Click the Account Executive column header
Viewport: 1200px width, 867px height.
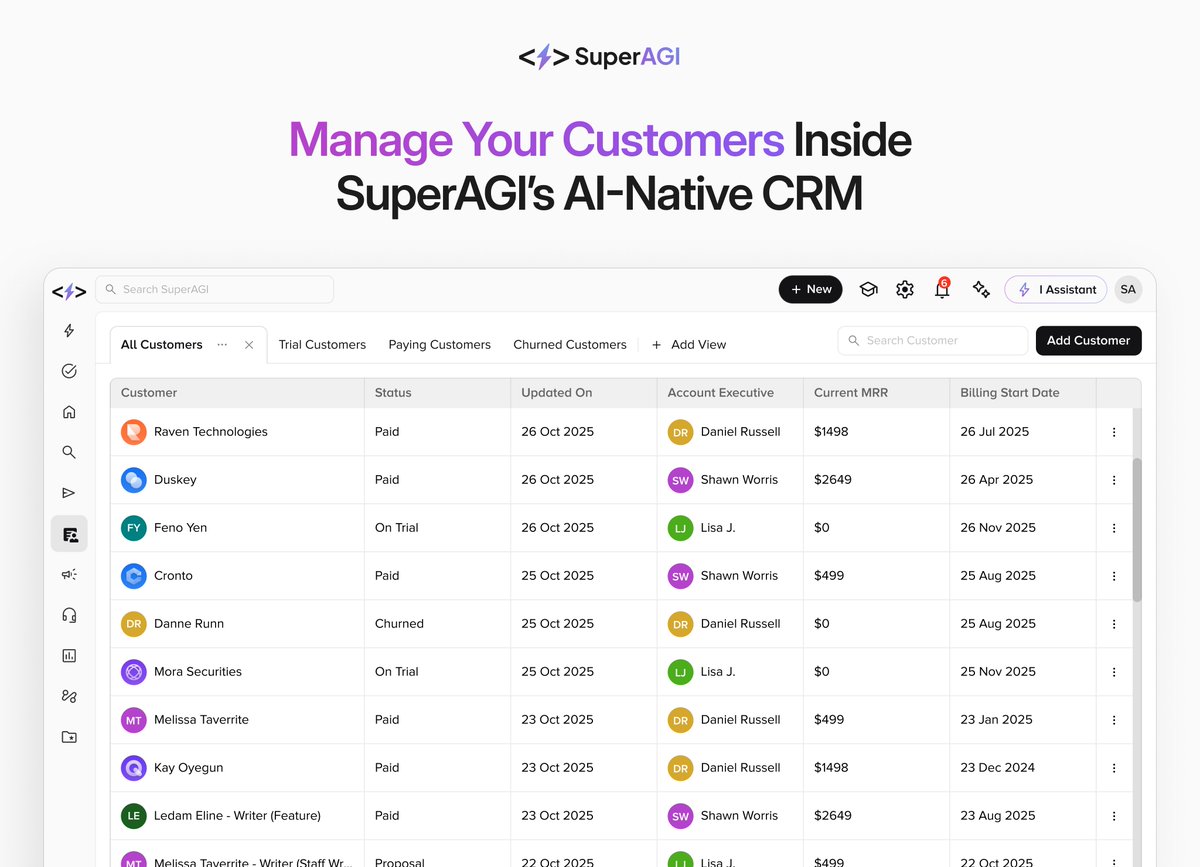point(730,393)
